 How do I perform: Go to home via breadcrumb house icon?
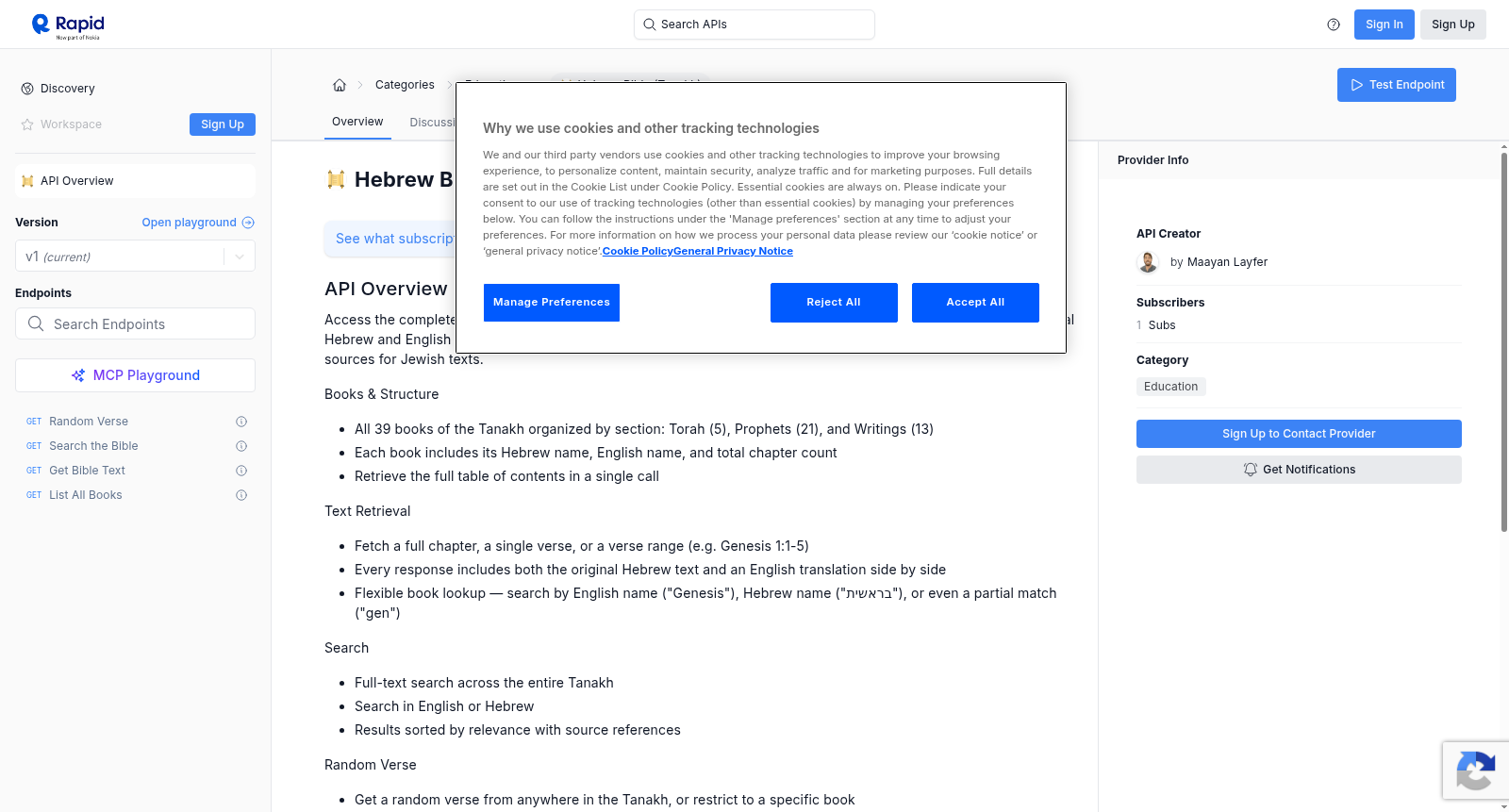[340, 85]
